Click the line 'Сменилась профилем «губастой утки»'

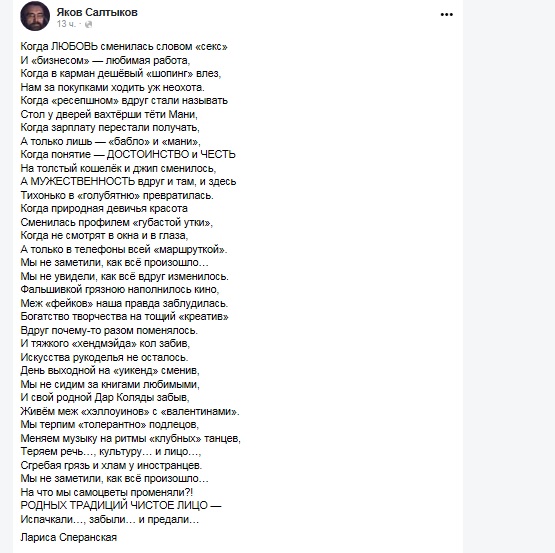[x=117, y=222]
